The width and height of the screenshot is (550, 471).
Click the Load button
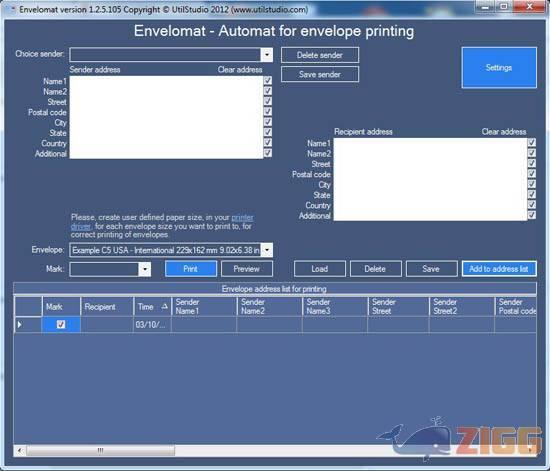point(320,269)
